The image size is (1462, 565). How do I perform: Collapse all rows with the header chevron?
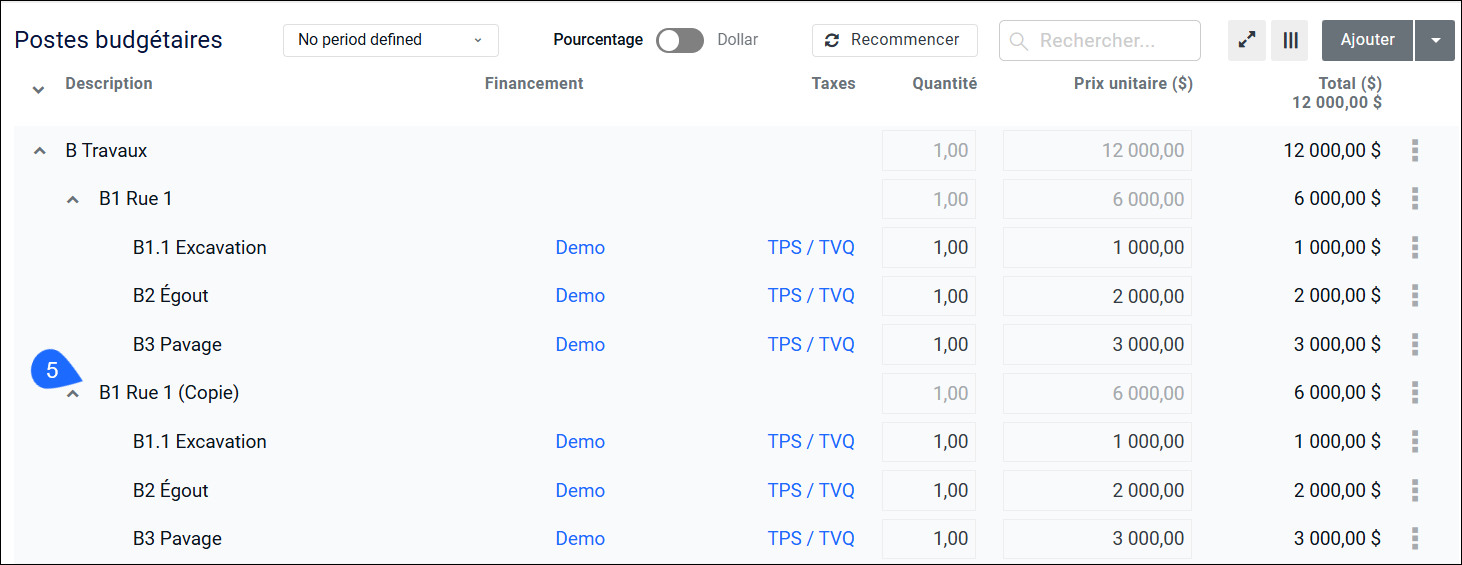38,90
